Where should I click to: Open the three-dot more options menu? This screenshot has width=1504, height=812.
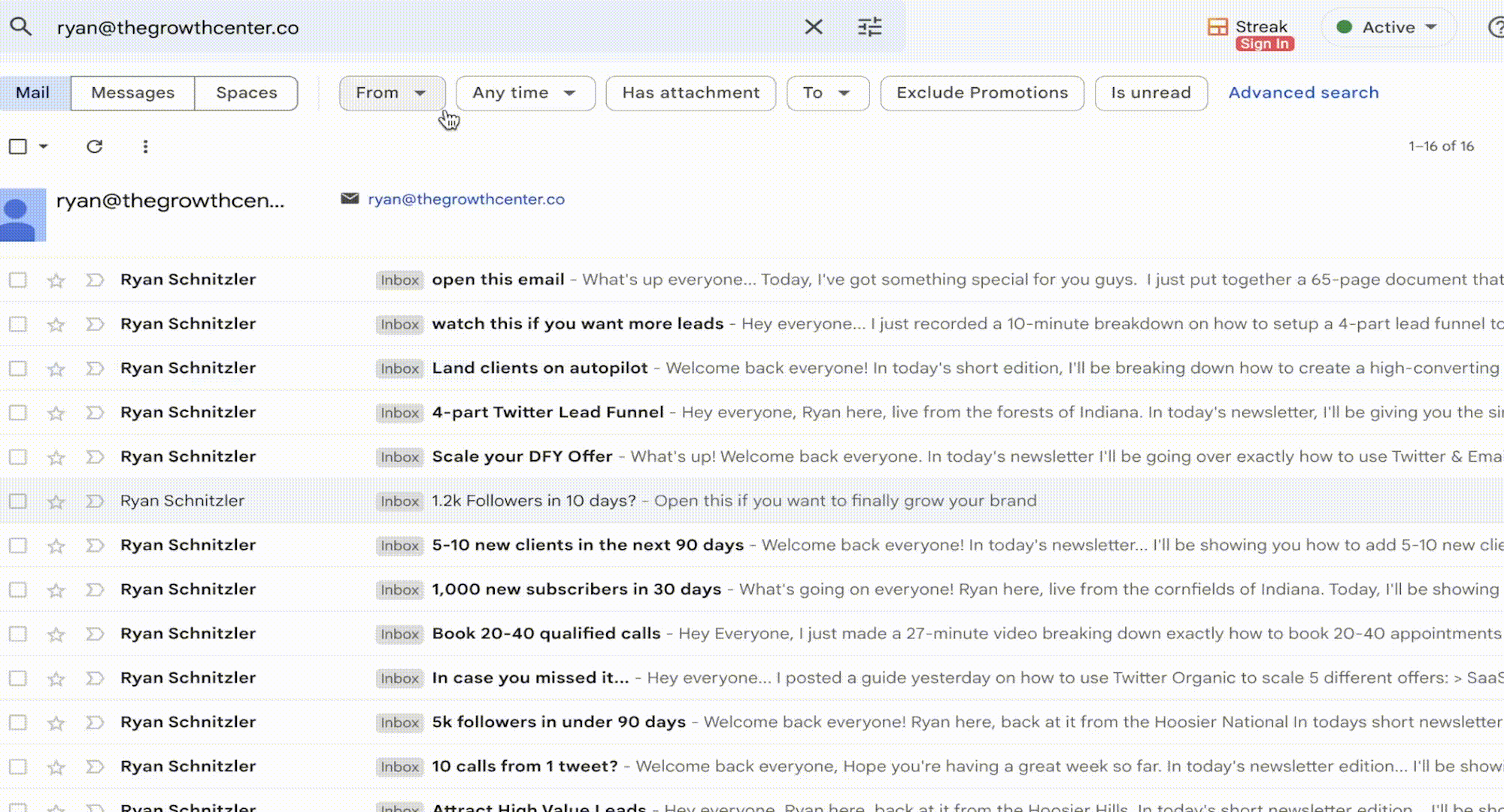(145, 147)
